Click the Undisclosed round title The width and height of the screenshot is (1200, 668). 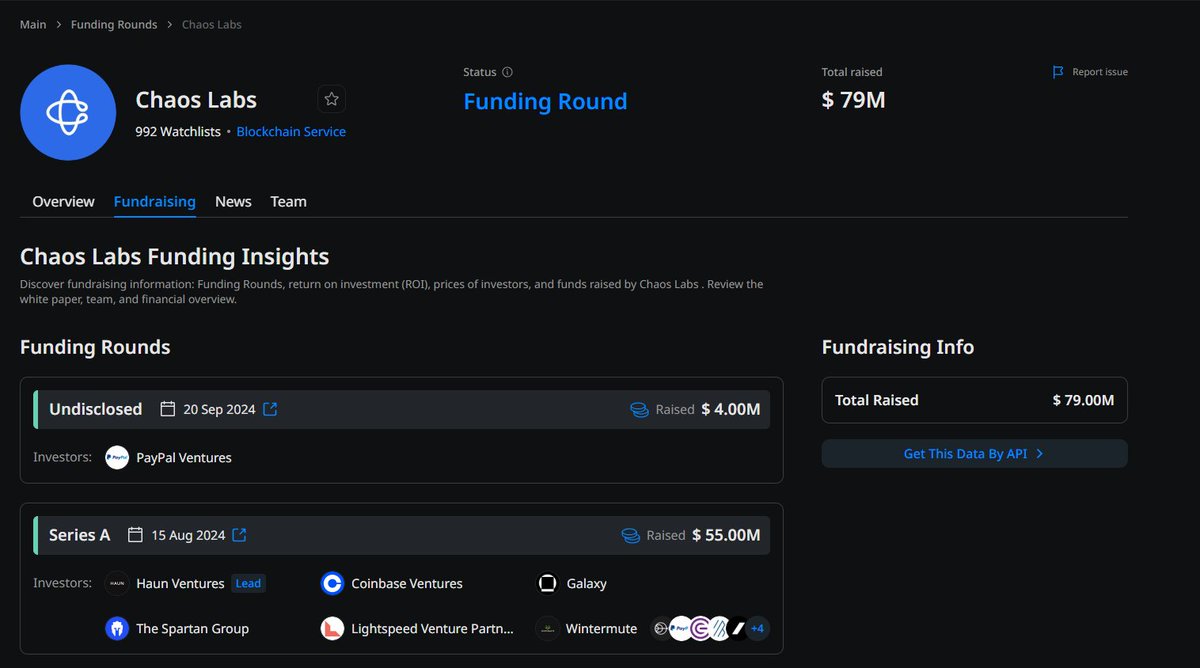96,409
